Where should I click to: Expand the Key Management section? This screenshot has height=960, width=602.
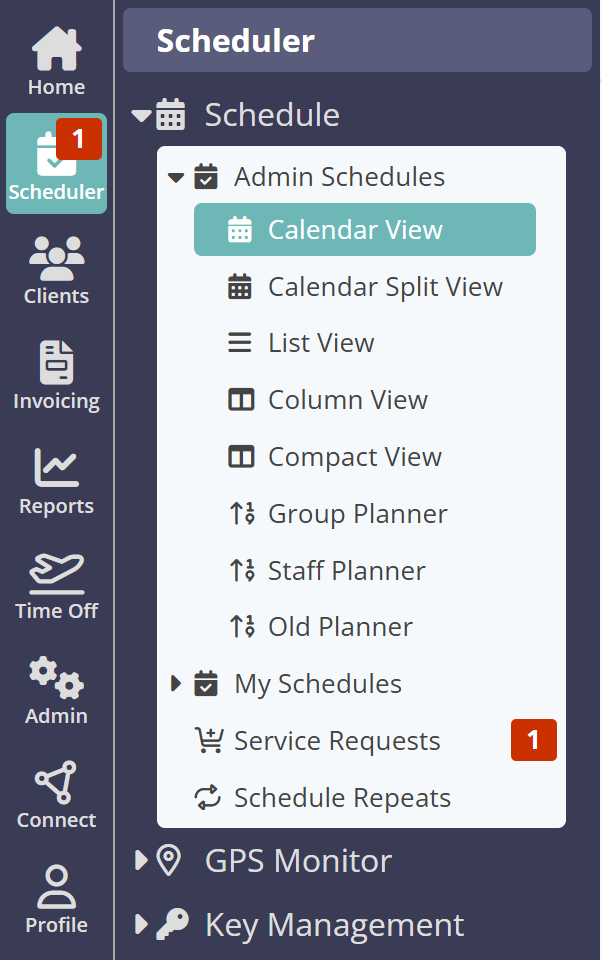[x=141, y=925]
